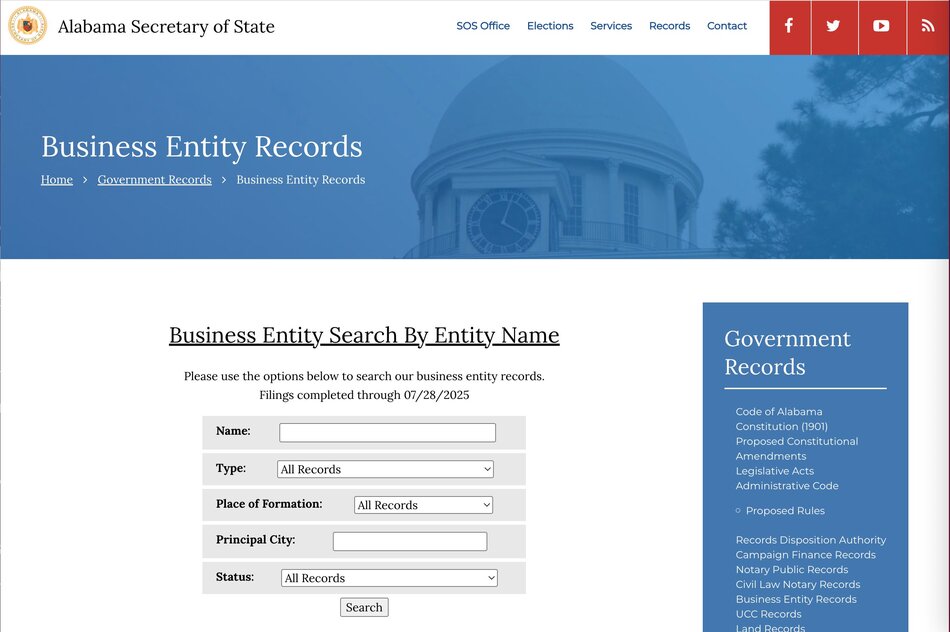Open Administrative Code sidebar link
950x632 pixels.
click(x=787, y=485)
